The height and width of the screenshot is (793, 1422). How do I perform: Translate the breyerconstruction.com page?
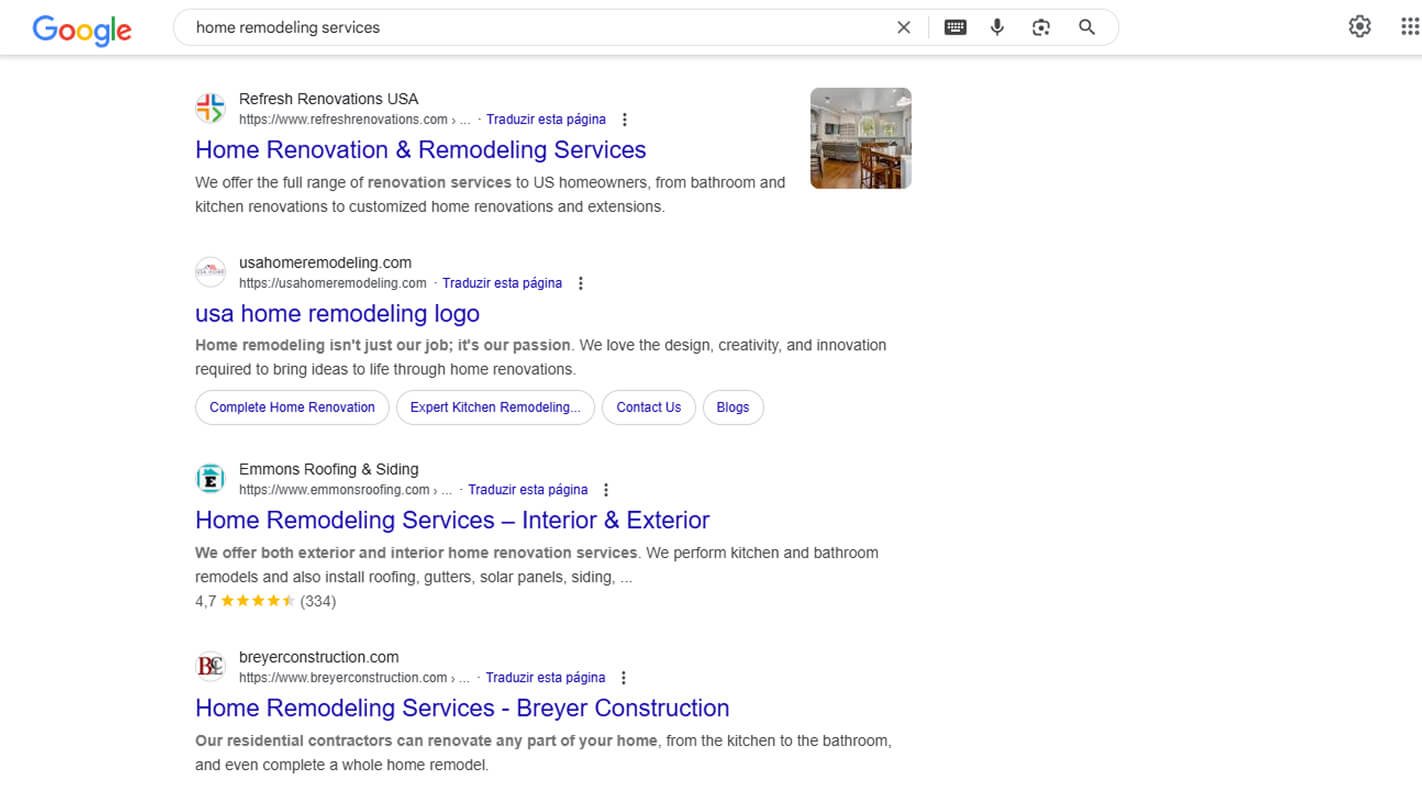point(545,678)
